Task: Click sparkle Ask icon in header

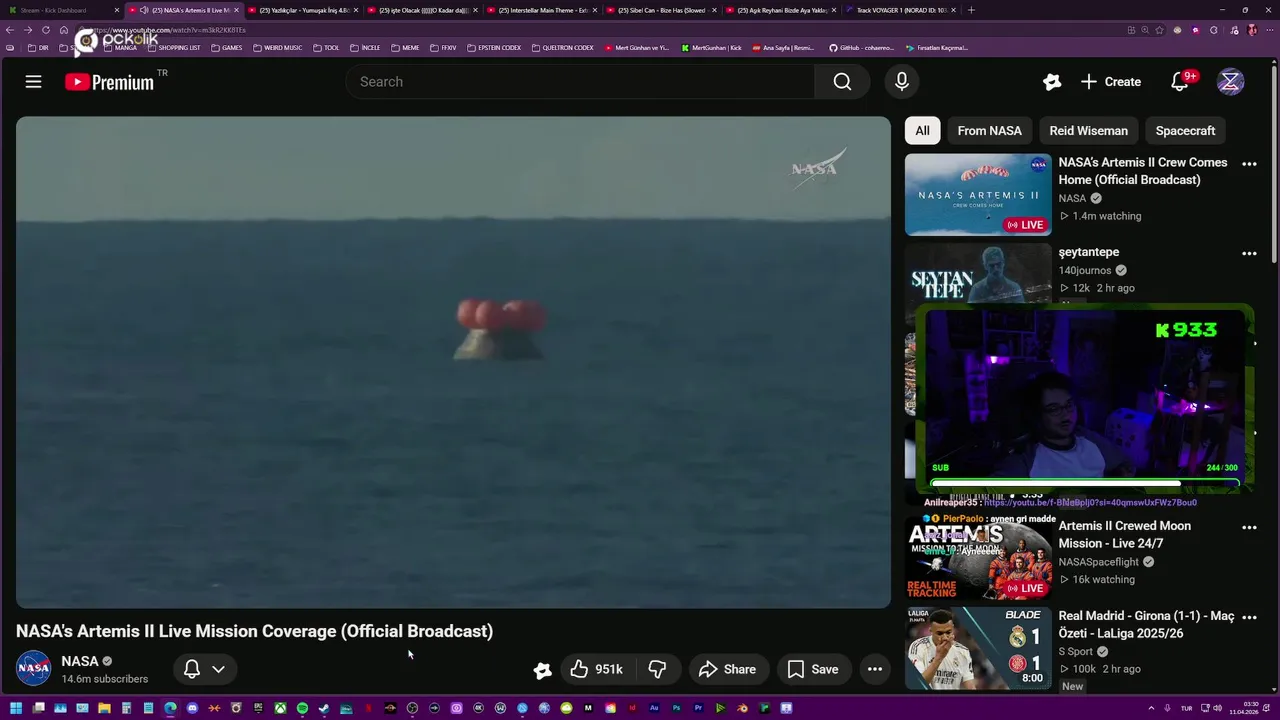Action: (x=1051, y=82)
